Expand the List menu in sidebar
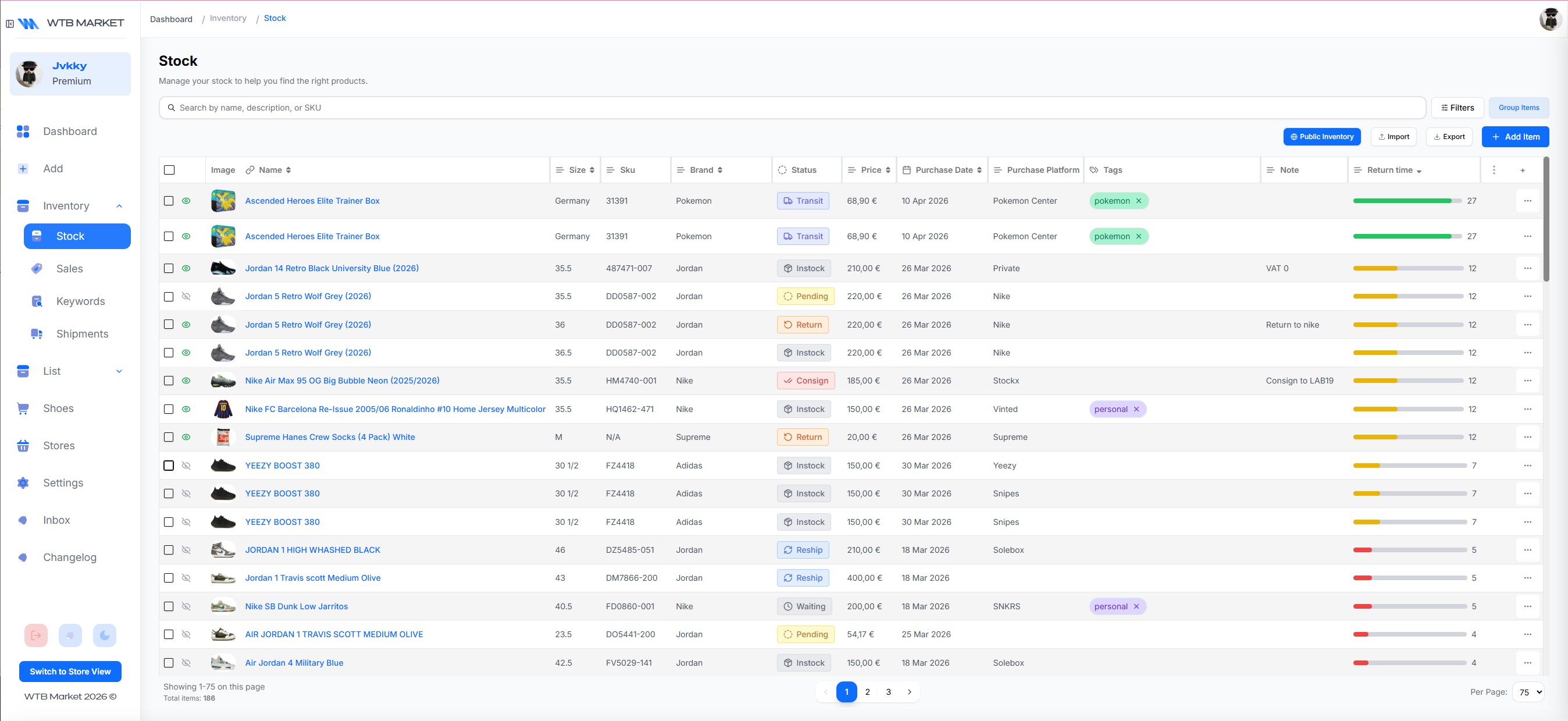The width and height of the screenshot is (1568, 721). pyautogui.click(x=119, y=371)
